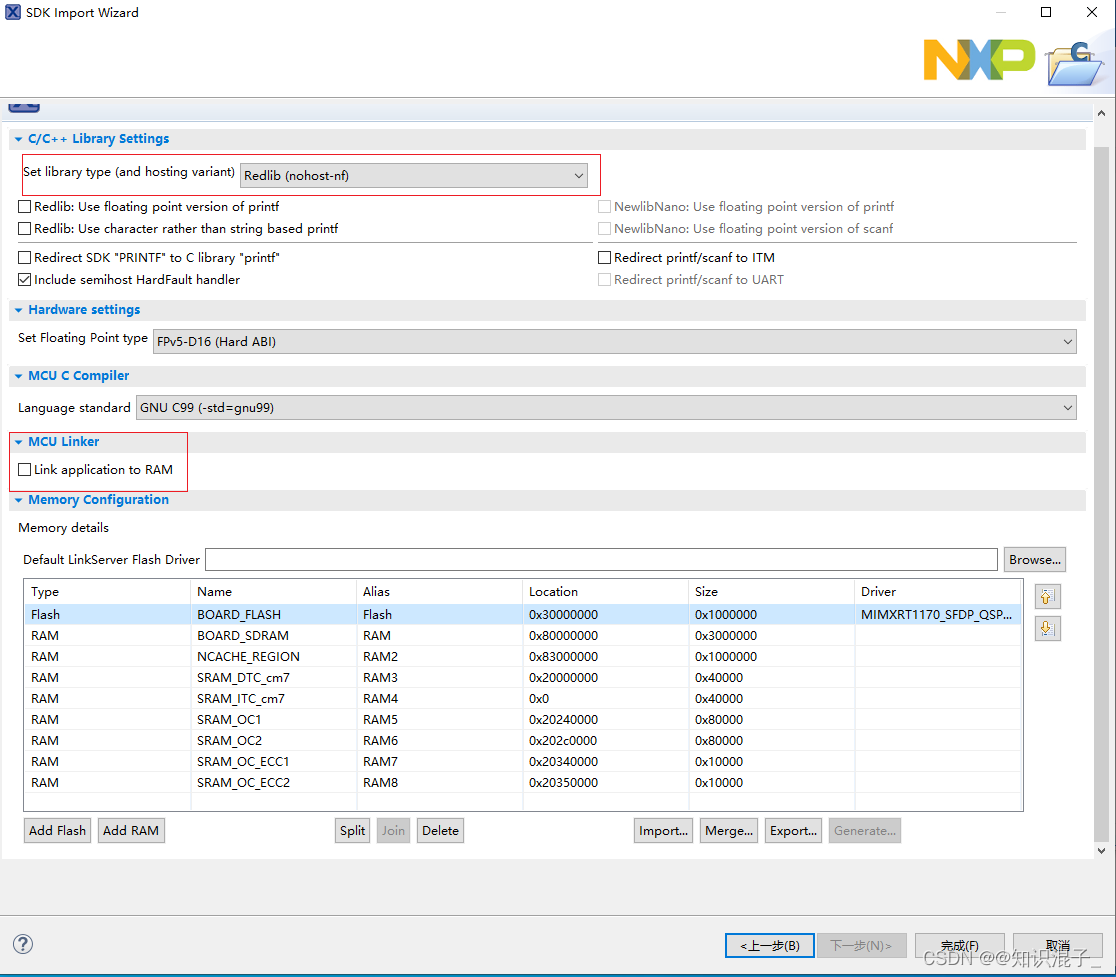Click driver cell MIMXRT1170_SFDP_QSP...

(x=936, y=614)
